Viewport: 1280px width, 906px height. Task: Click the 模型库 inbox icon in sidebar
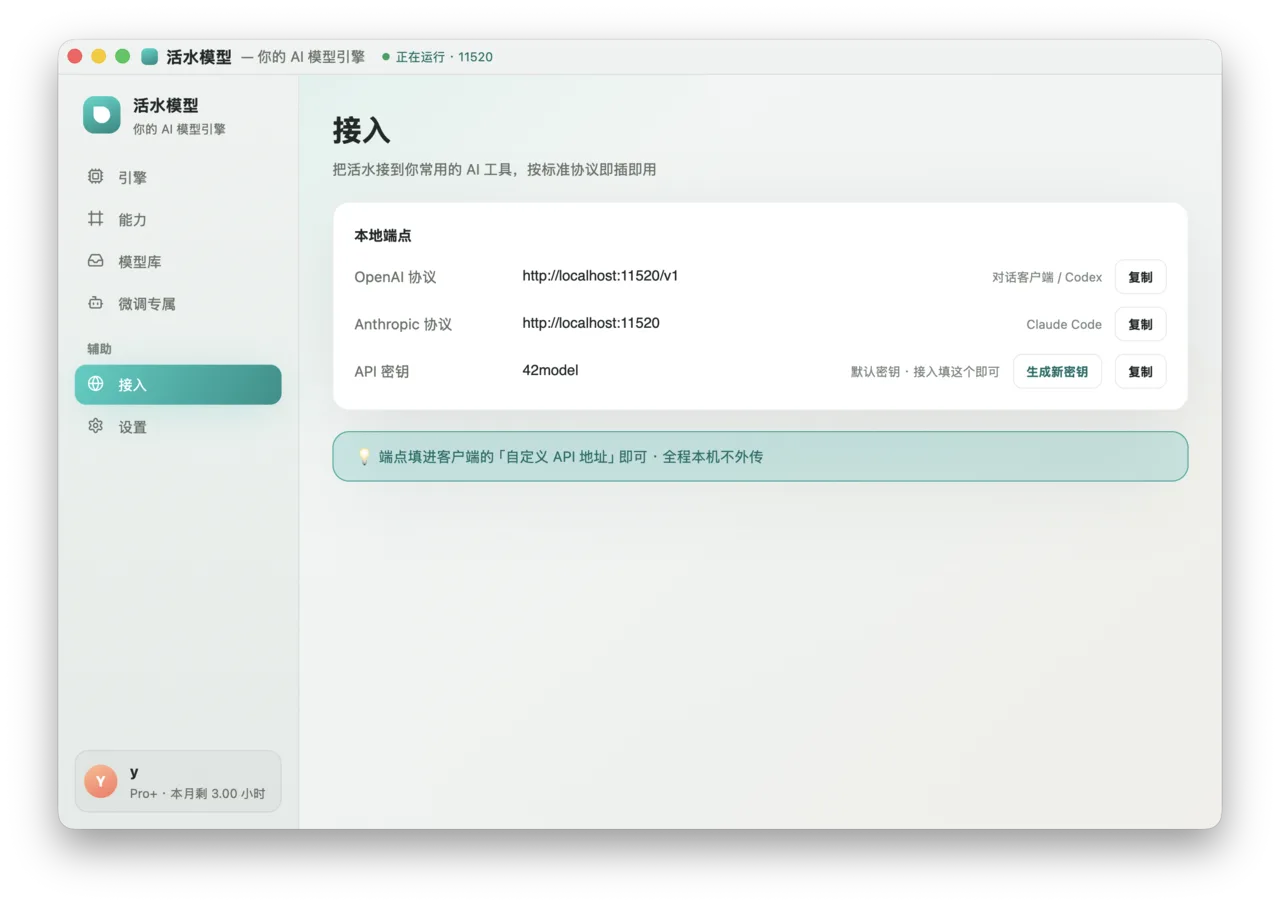coord(95,260)
